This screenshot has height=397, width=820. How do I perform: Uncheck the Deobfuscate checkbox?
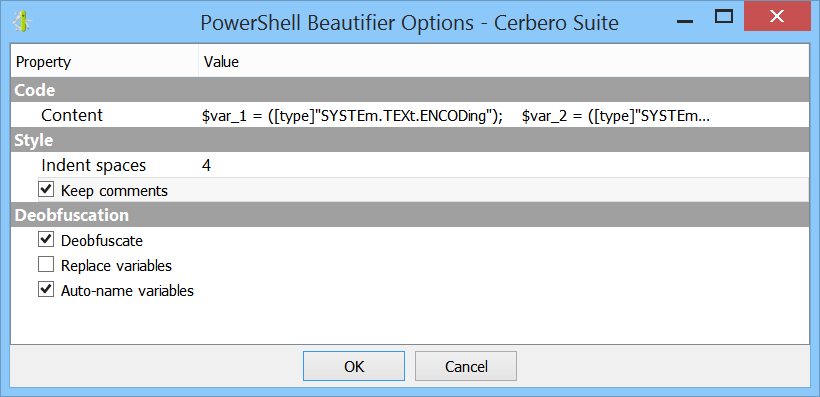pyautogui.click(x=46, y=240)
